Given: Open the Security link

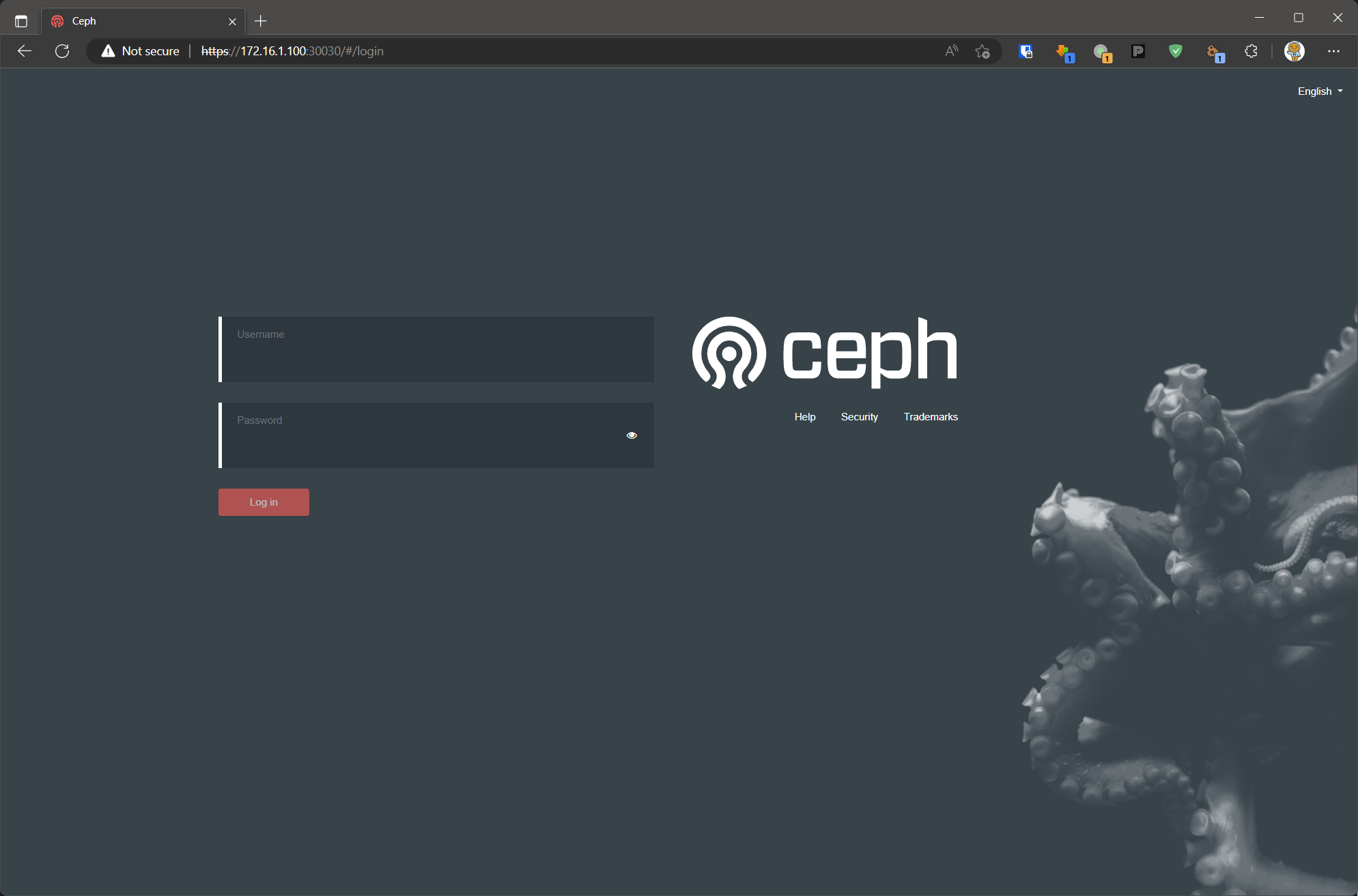Looking at the screenshot, I should (860, 417).
